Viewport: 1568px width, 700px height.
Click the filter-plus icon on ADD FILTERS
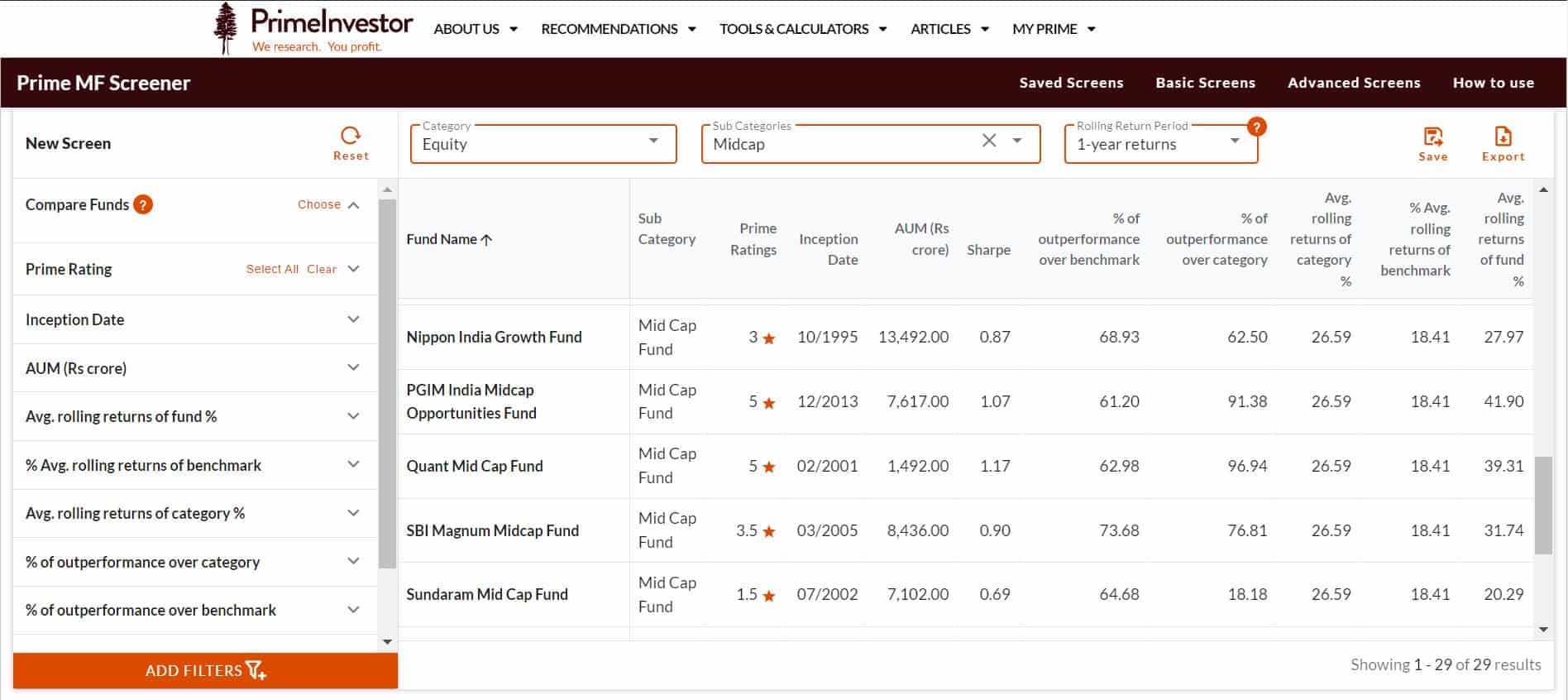(x=256, y=671)
